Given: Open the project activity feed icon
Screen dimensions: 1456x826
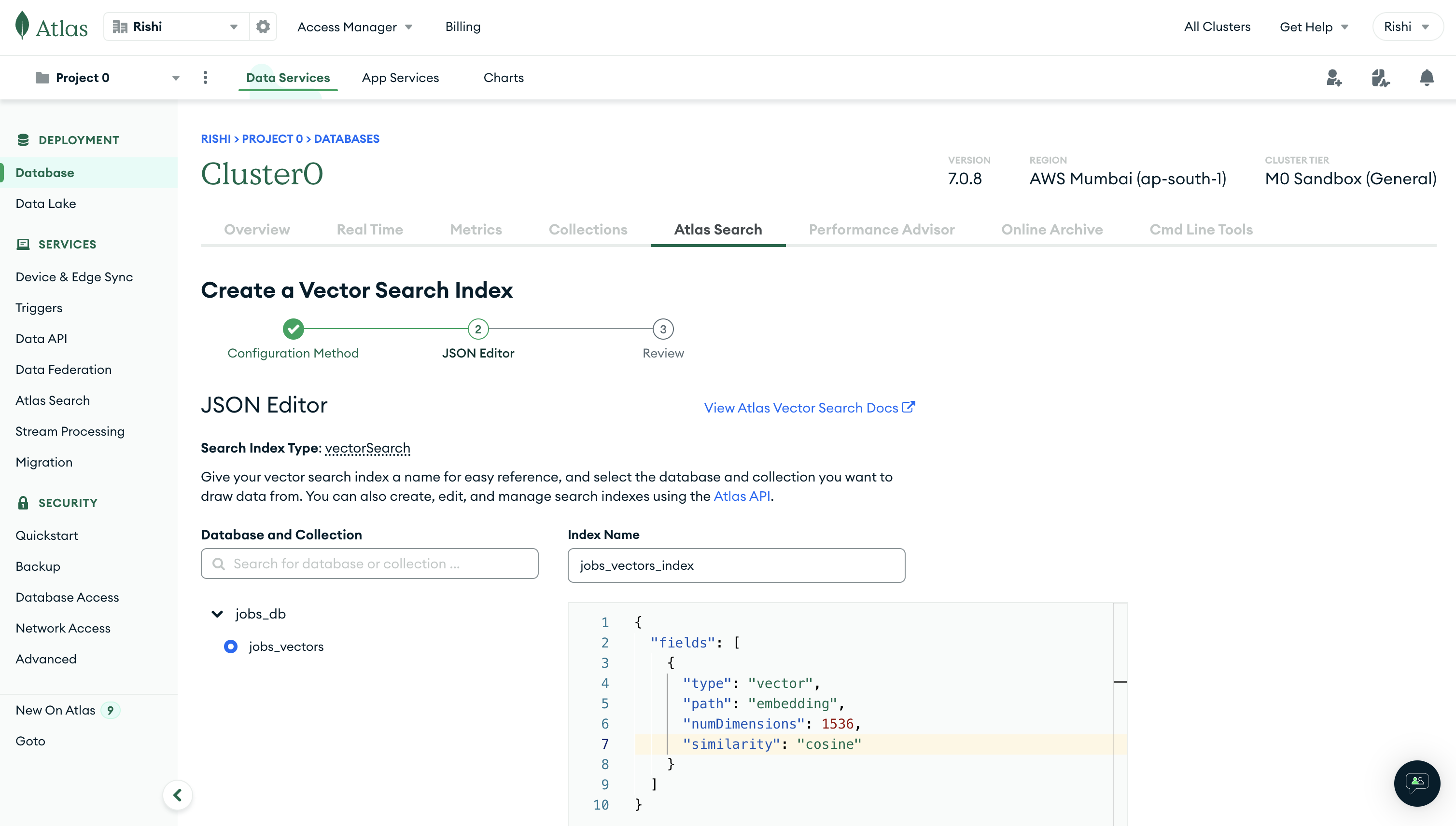Looking at the screenshot, I should coord(1381,78).
